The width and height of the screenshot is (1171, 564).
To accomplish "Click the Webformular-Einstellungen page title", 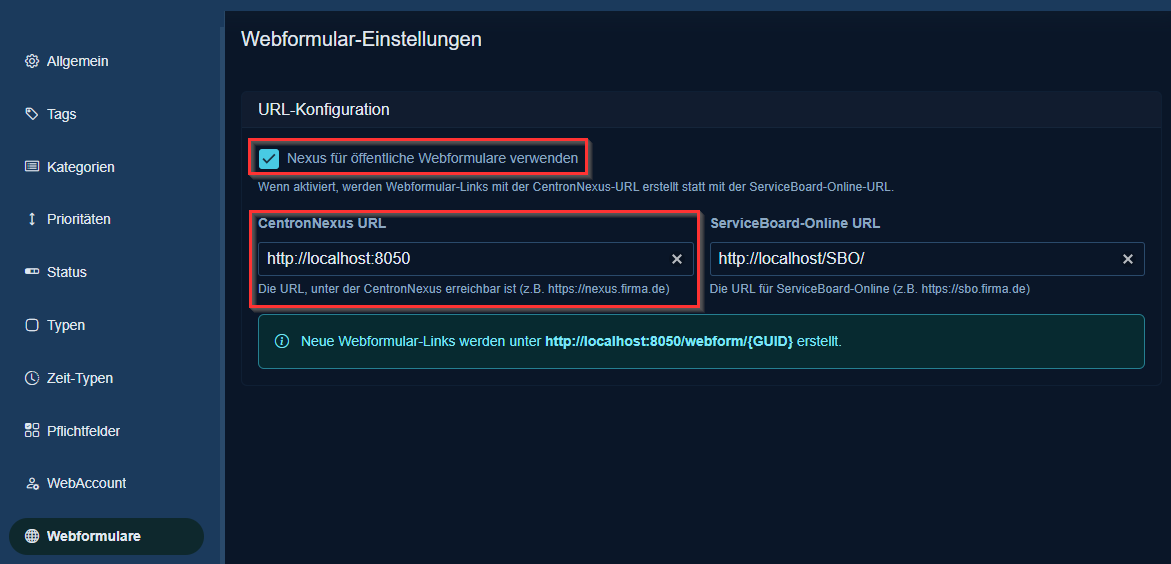I will pos(361,39).
